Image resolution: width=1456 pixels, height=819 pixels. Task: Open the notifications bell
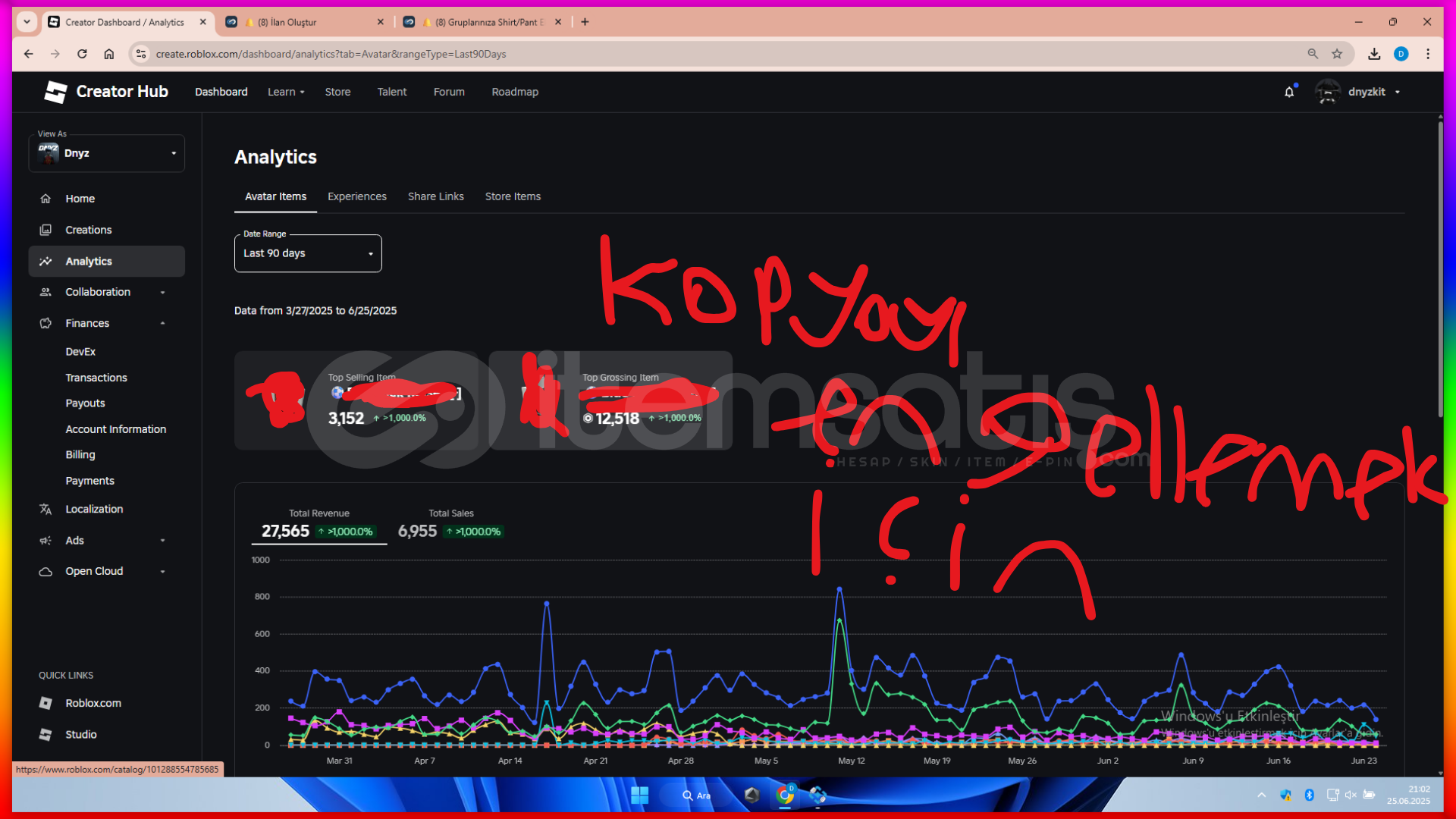[1289, 92]
